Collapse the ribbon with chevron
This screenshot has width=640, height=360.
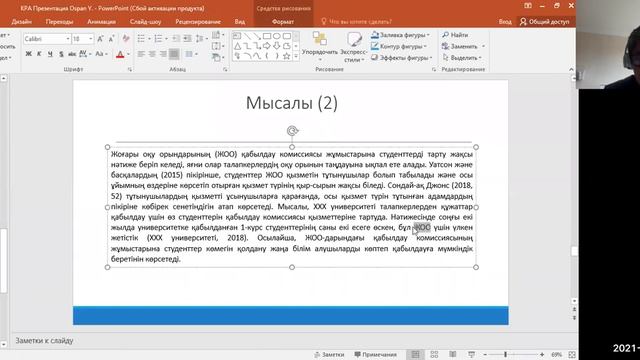coord(571,70)
